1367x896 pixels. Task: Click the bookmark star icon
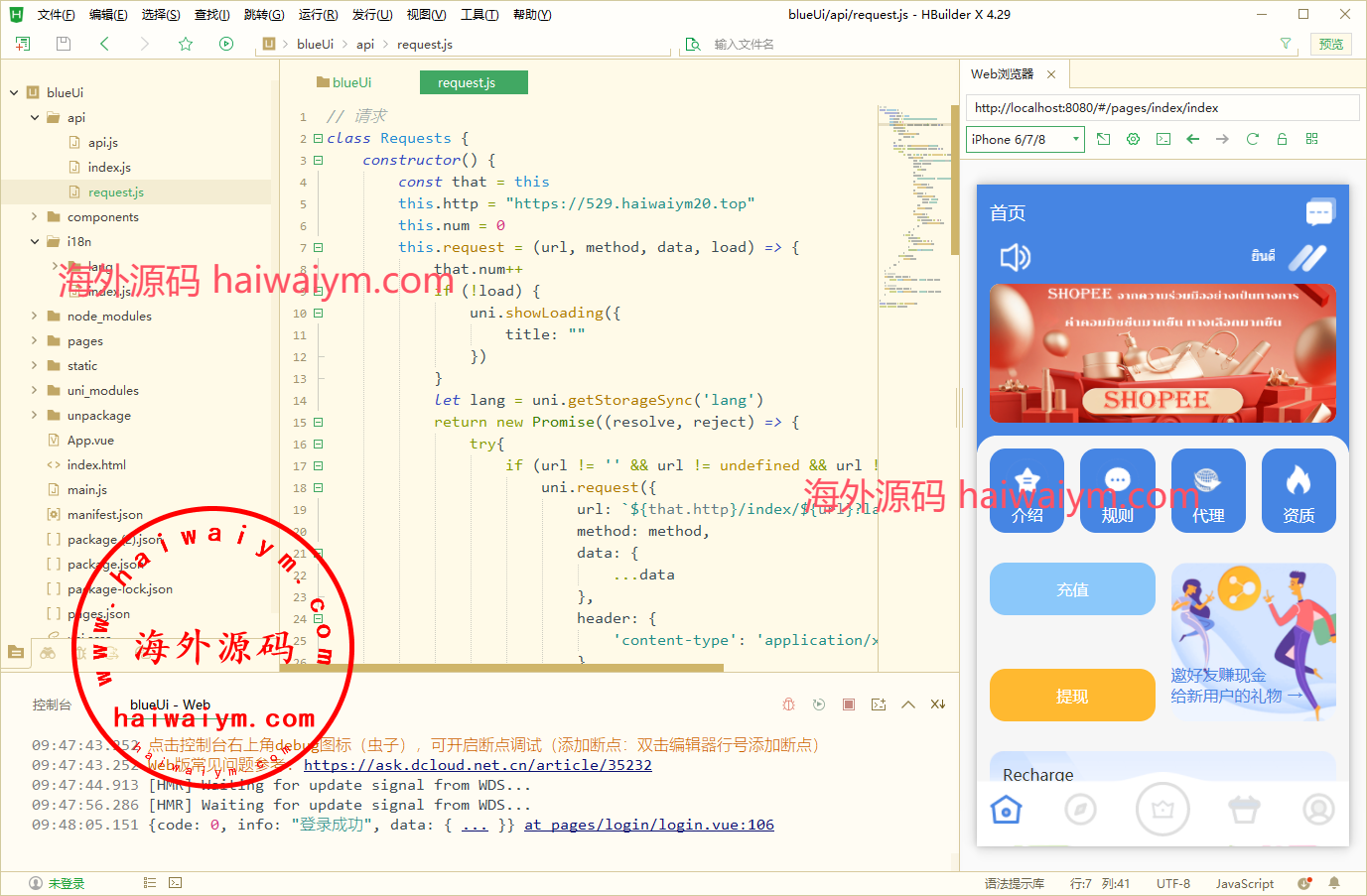186,44
